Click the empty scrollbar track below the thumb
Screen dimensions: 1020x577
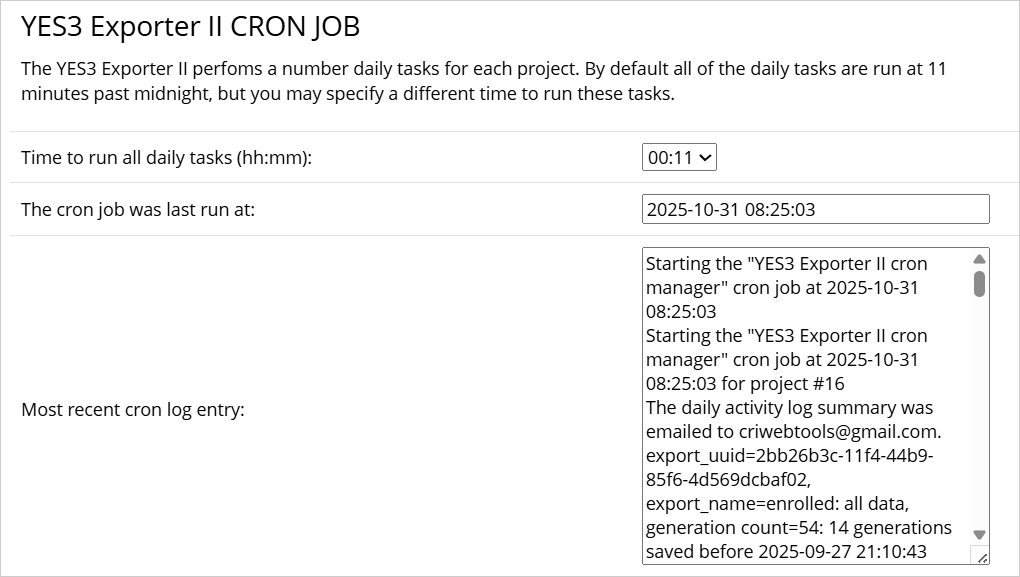[979, 420]
